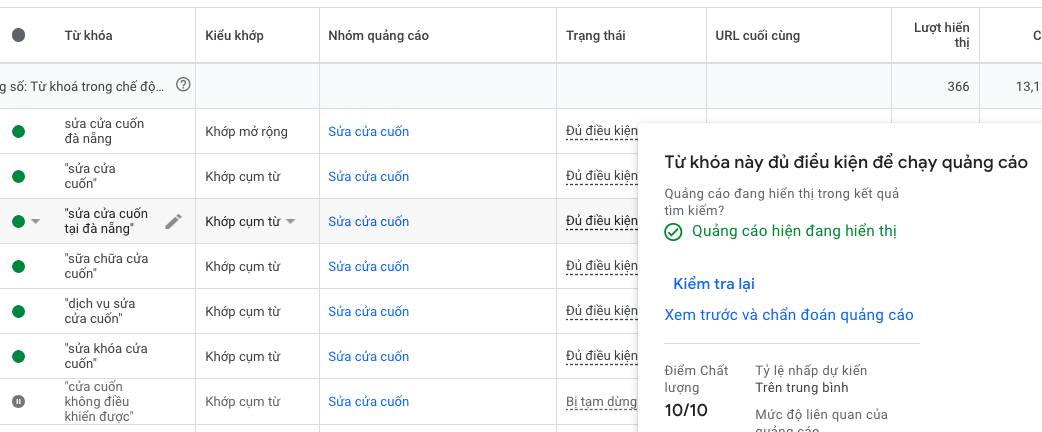Click the "Kiểm tra lại" link
This screenshot has width=1042, height=432.
coord(714,284)
